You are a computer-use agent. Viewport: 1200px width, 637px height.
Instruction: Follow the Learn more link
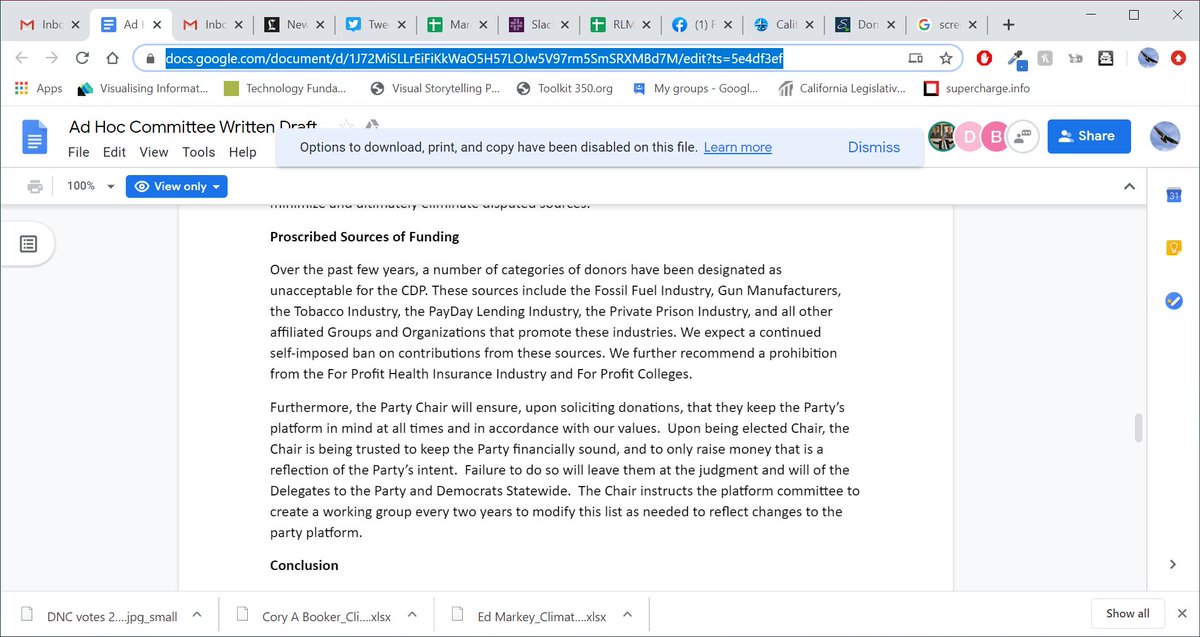pos(738,147)
